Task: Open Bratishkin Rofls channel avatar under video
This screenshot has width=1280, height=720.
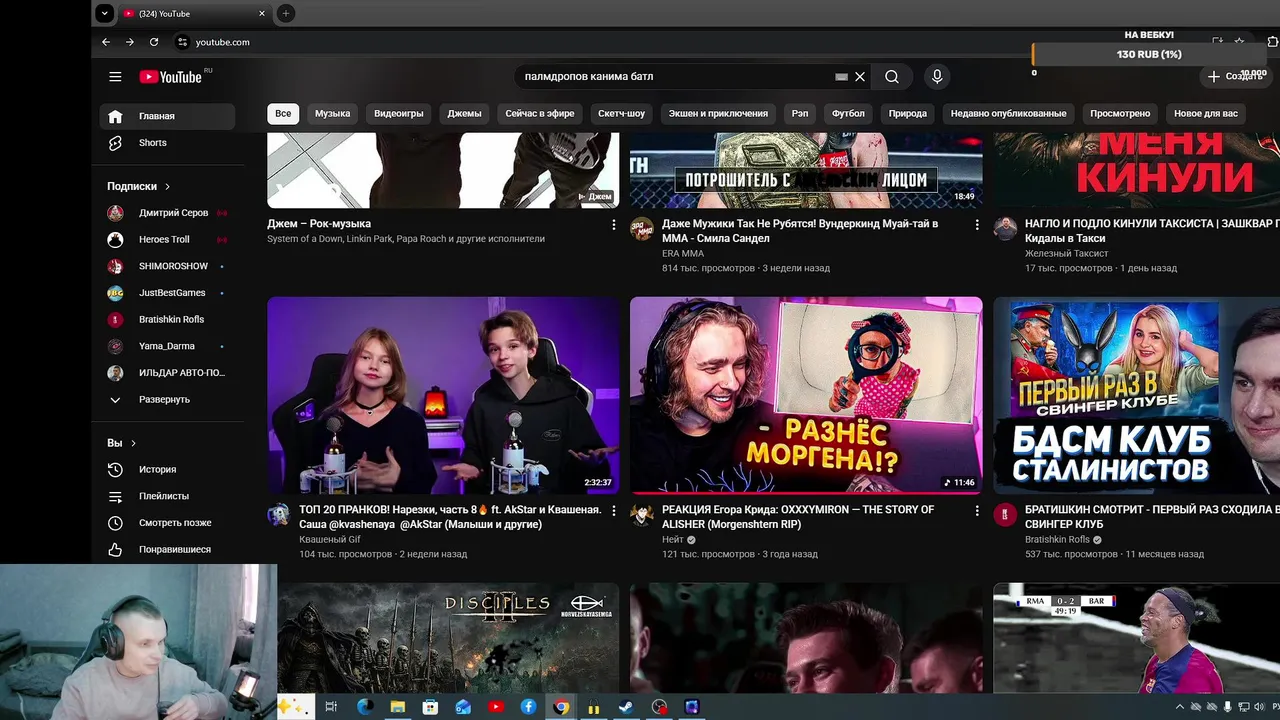Action: click(1005, 515)
